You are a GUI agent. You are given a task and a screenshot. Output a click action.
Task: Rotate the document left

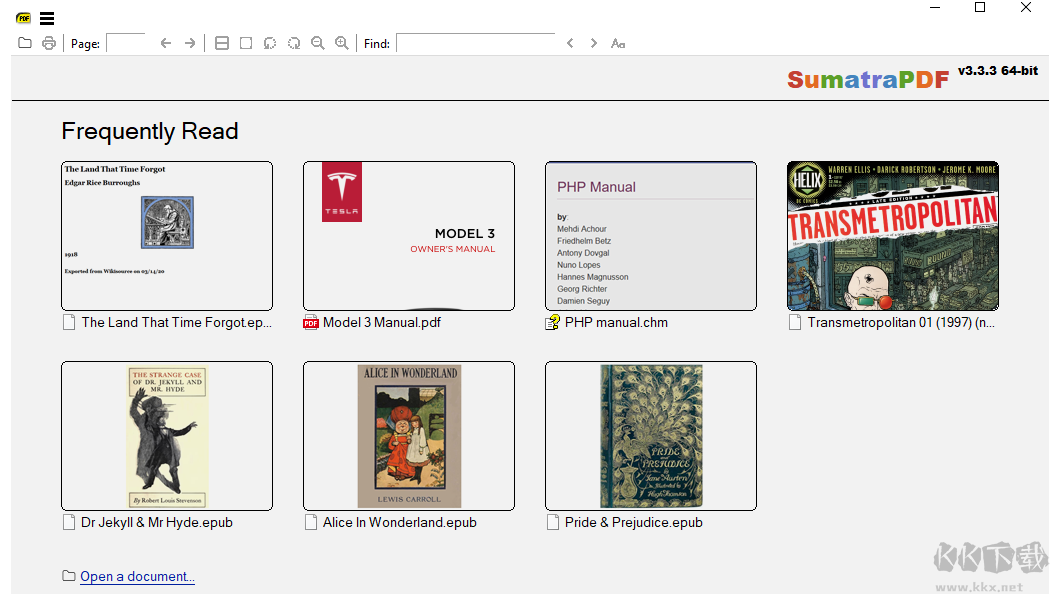tap(270, 43)
